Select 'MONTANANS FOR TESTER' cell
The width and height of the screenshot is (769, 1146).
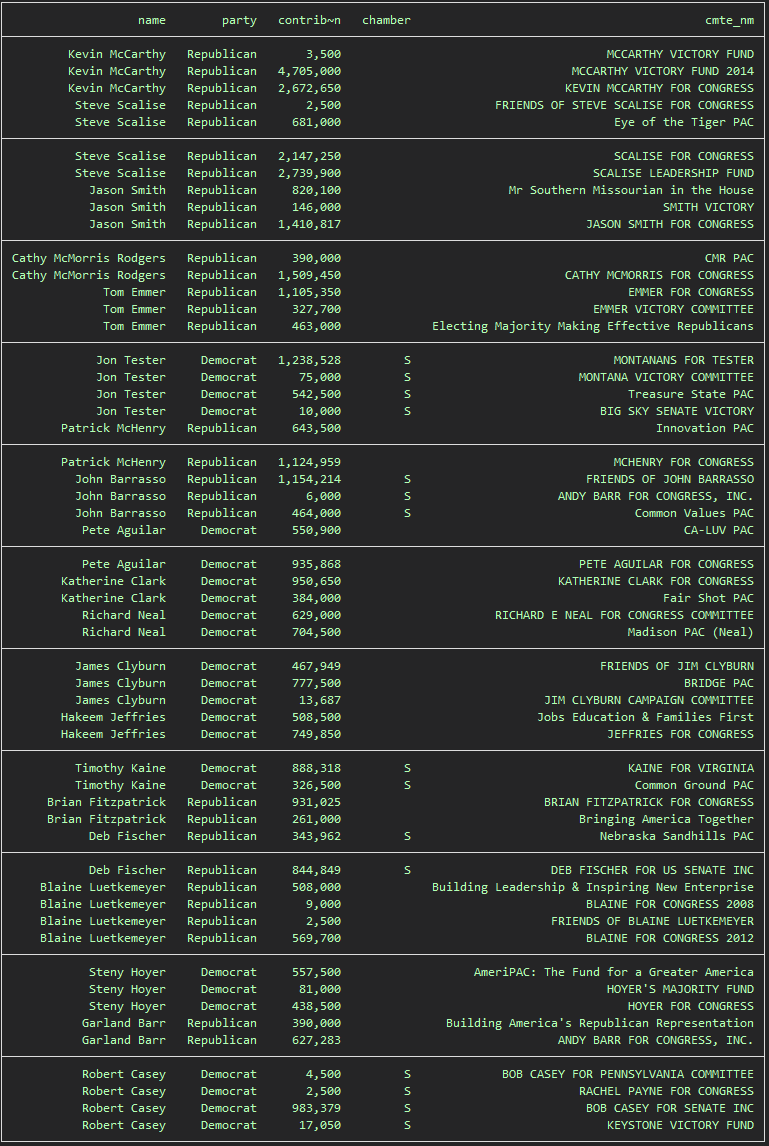(683, 360)
